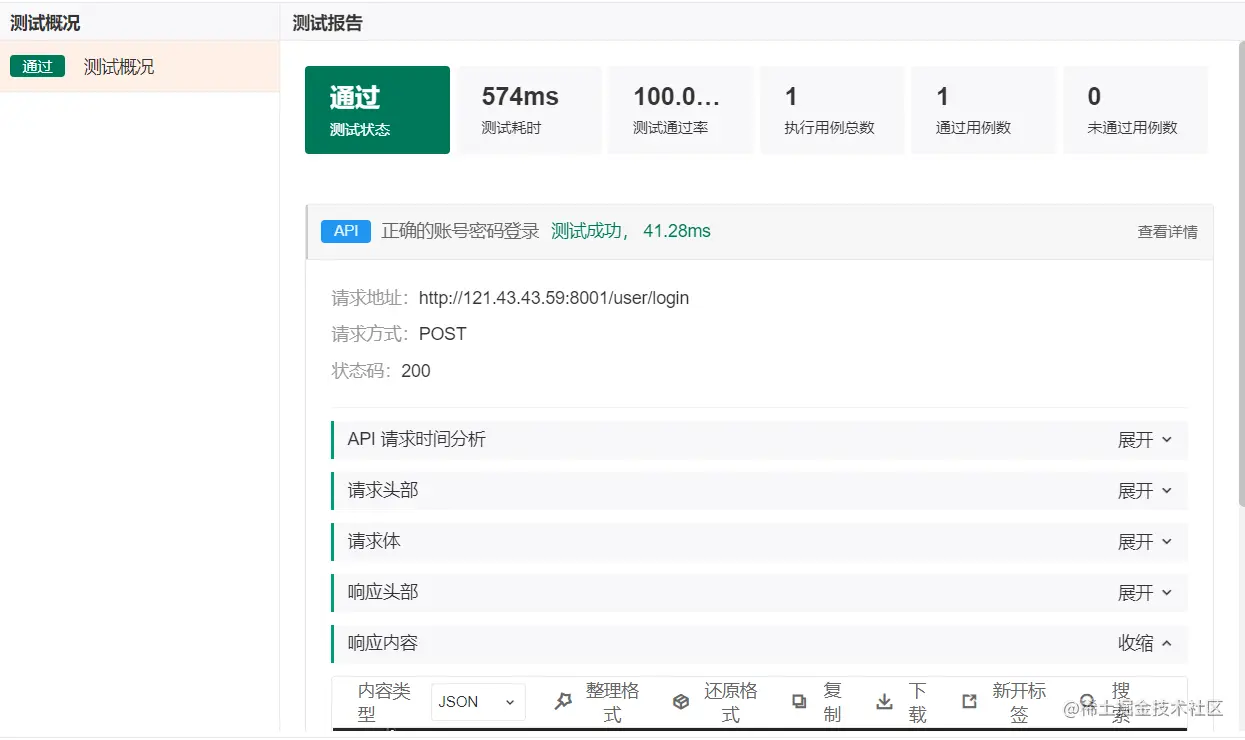Click the 还原格式 button label
Screen dimensions: 1245x740
(730, 702)
